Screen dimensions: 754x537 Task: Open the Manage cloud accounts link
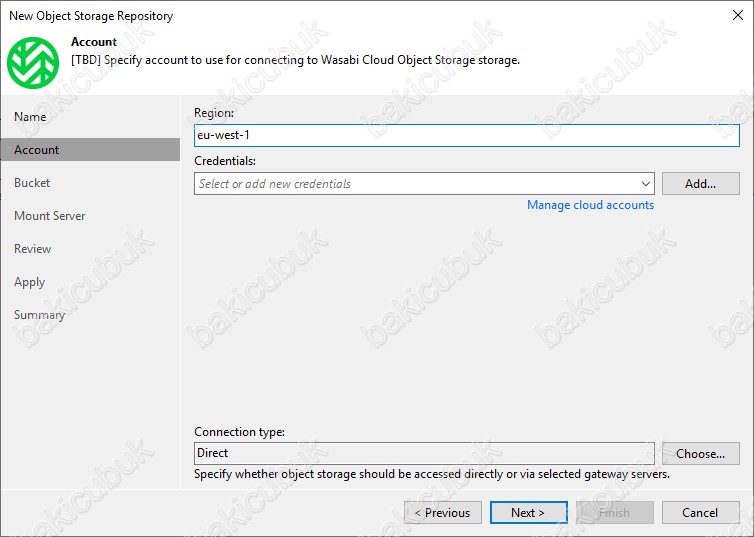pyautogui.click(x=590, y=205)
